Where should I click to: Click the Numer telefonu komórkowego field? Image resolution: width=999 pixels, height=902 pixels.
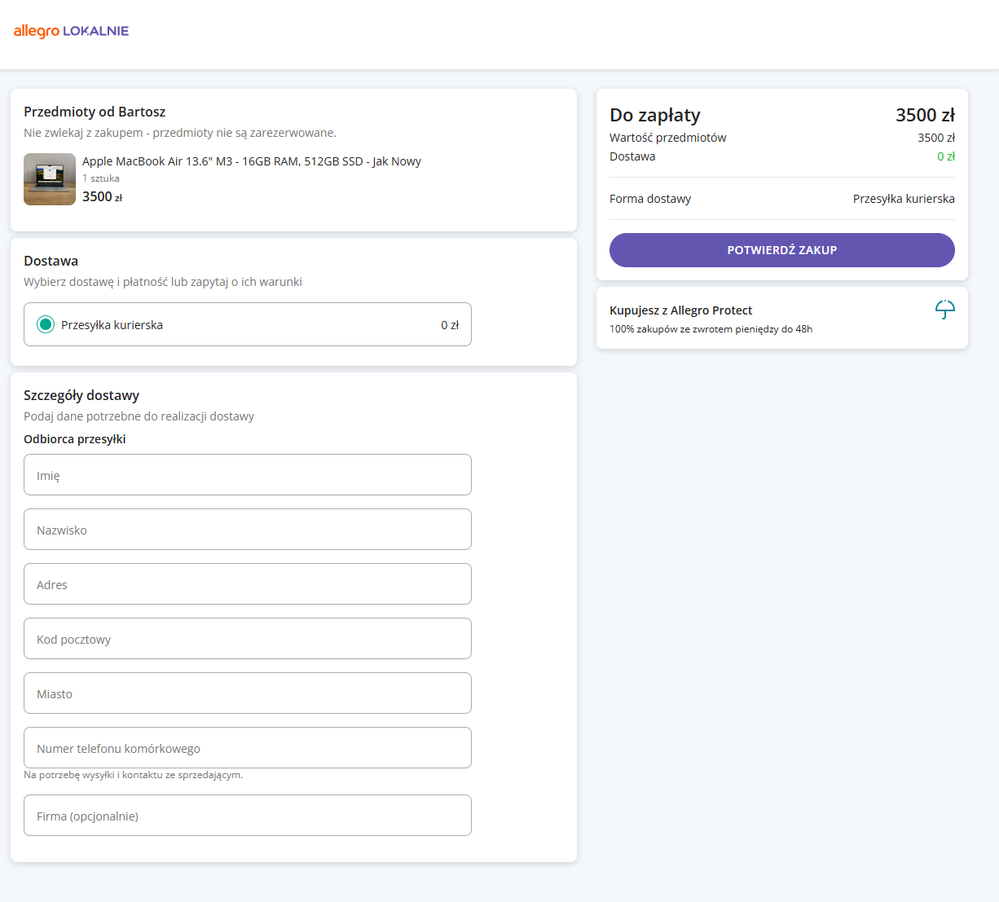click(247, 748)
